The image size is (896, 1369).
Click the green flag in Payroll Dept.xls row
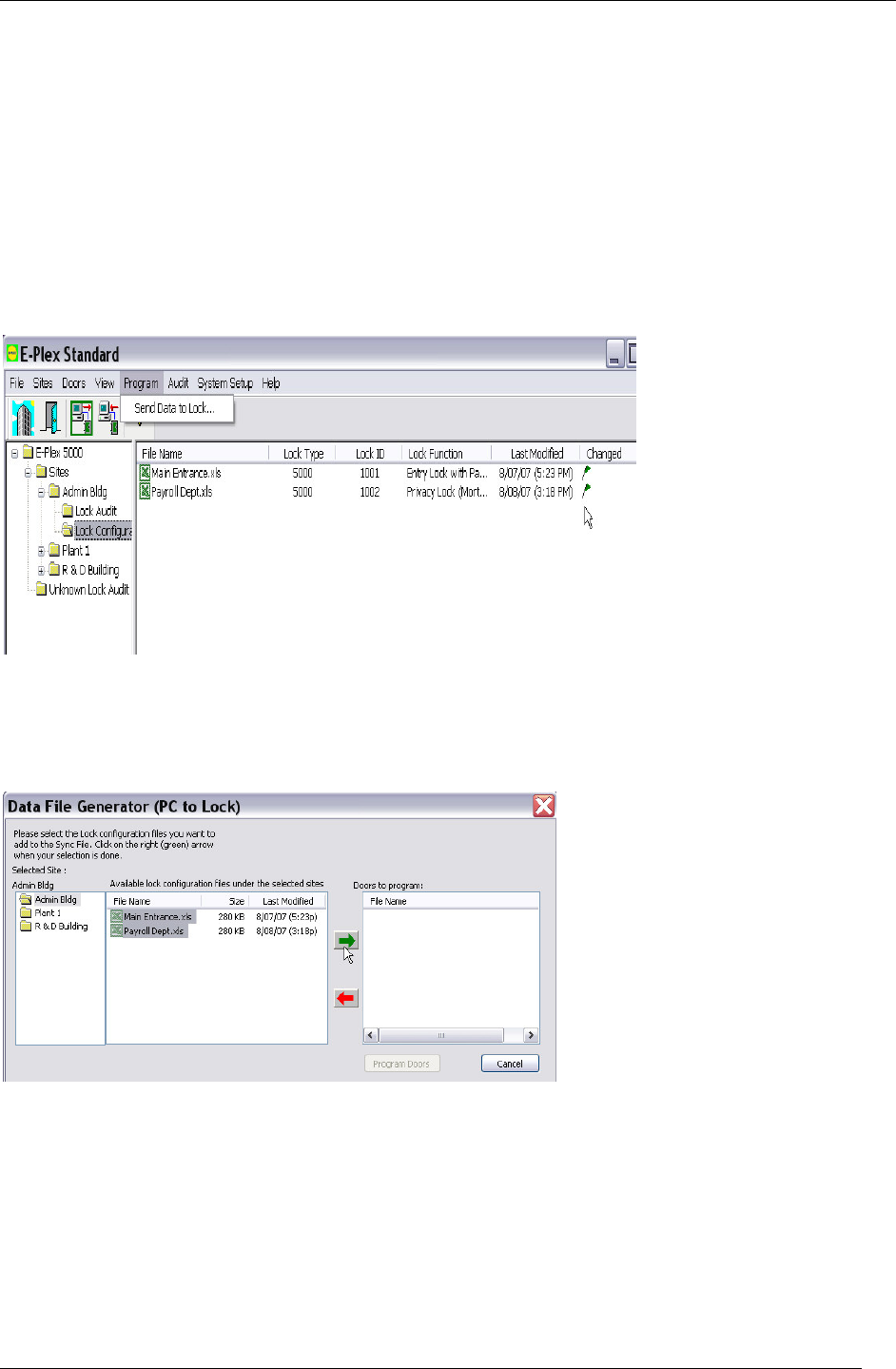[587, 491]
